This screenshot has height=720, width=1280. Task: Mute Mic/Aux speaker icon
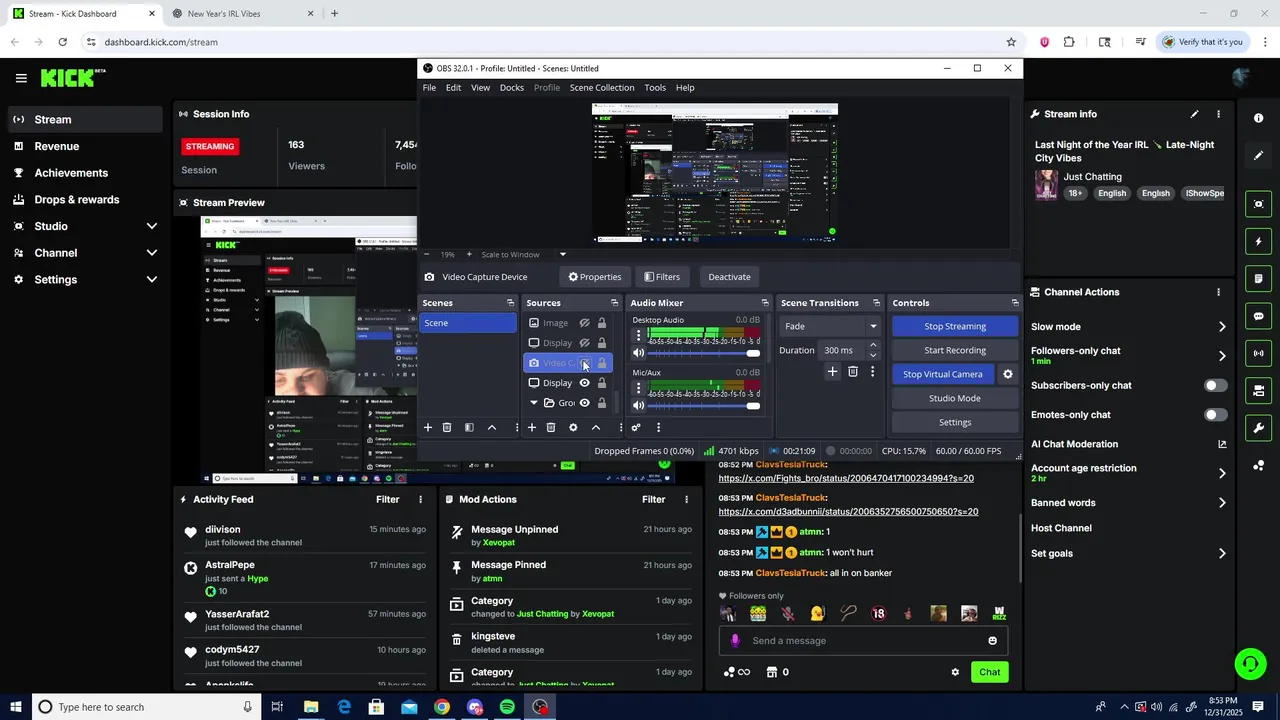(x=639, y=405)
